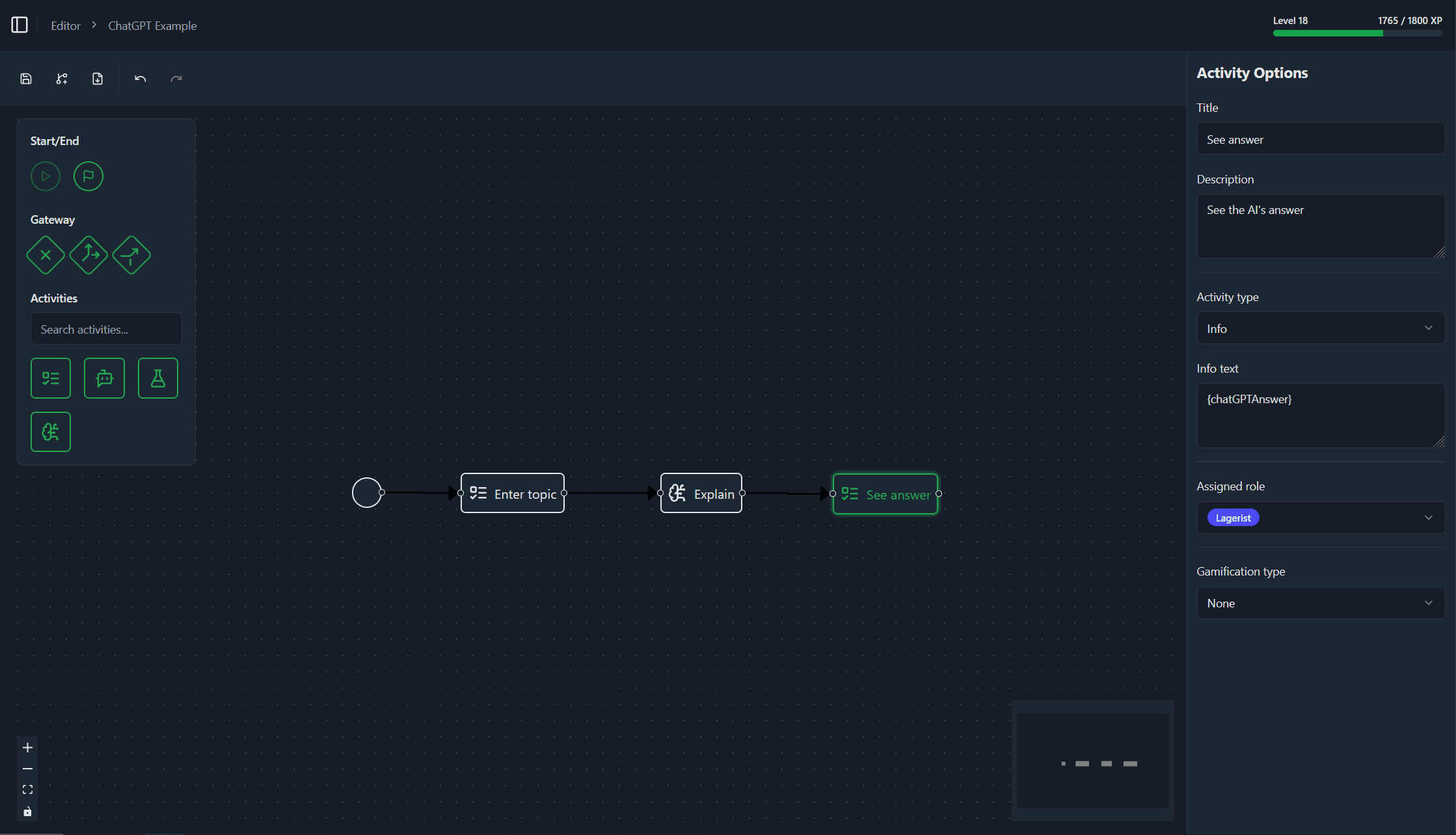Click the Level 18 label
This screenshot has width=1456, height=835.
(x=1290, y=20)
